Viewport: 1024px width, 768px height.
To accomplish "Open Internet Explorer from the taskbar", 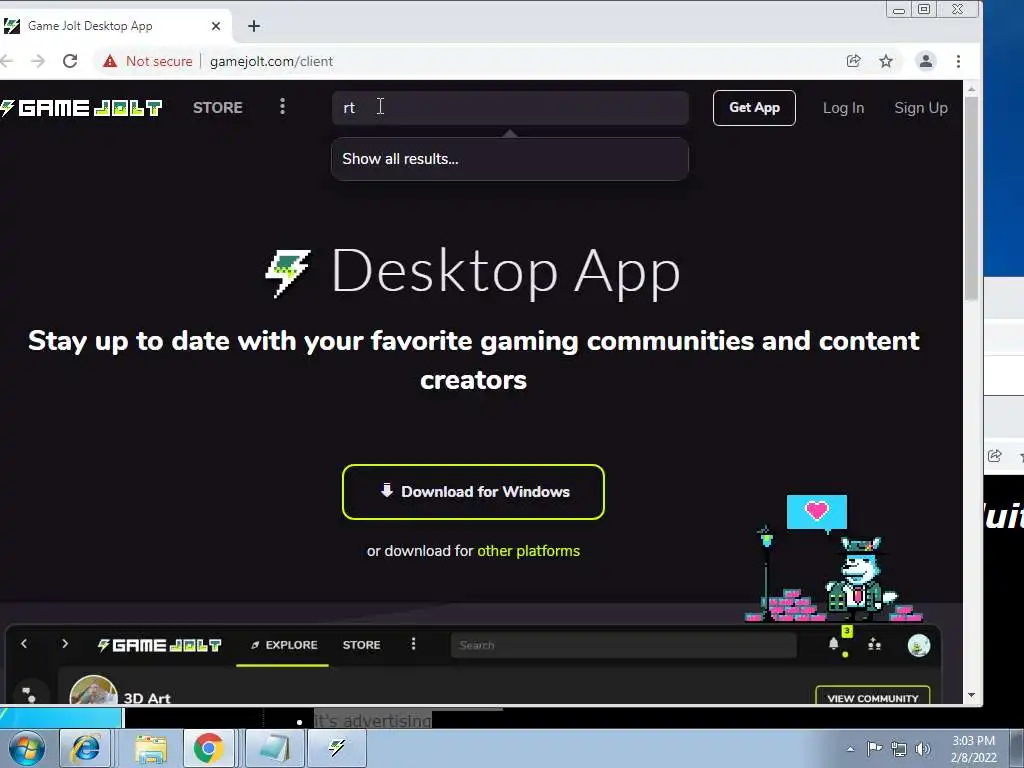I will click(x=85, y=748).
